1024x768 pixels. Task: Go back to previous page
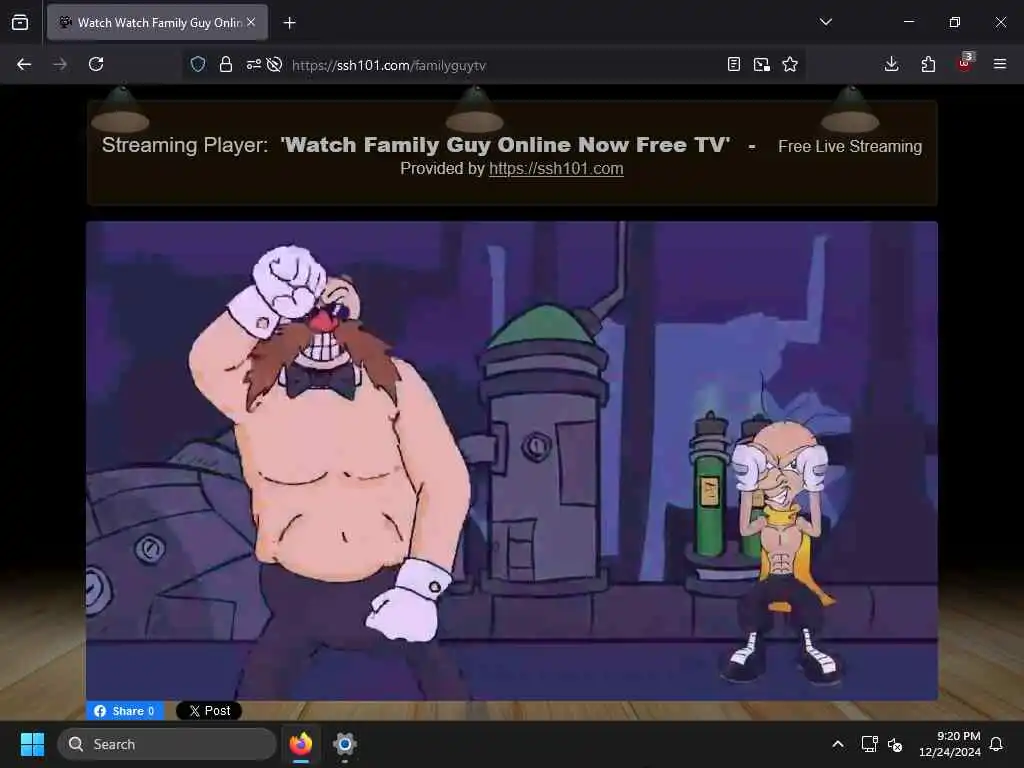pyautogui.click(x=24, y=64)
